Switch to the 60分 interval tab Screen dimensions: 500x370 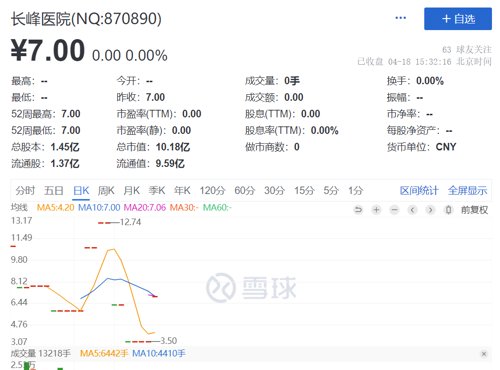245,191
